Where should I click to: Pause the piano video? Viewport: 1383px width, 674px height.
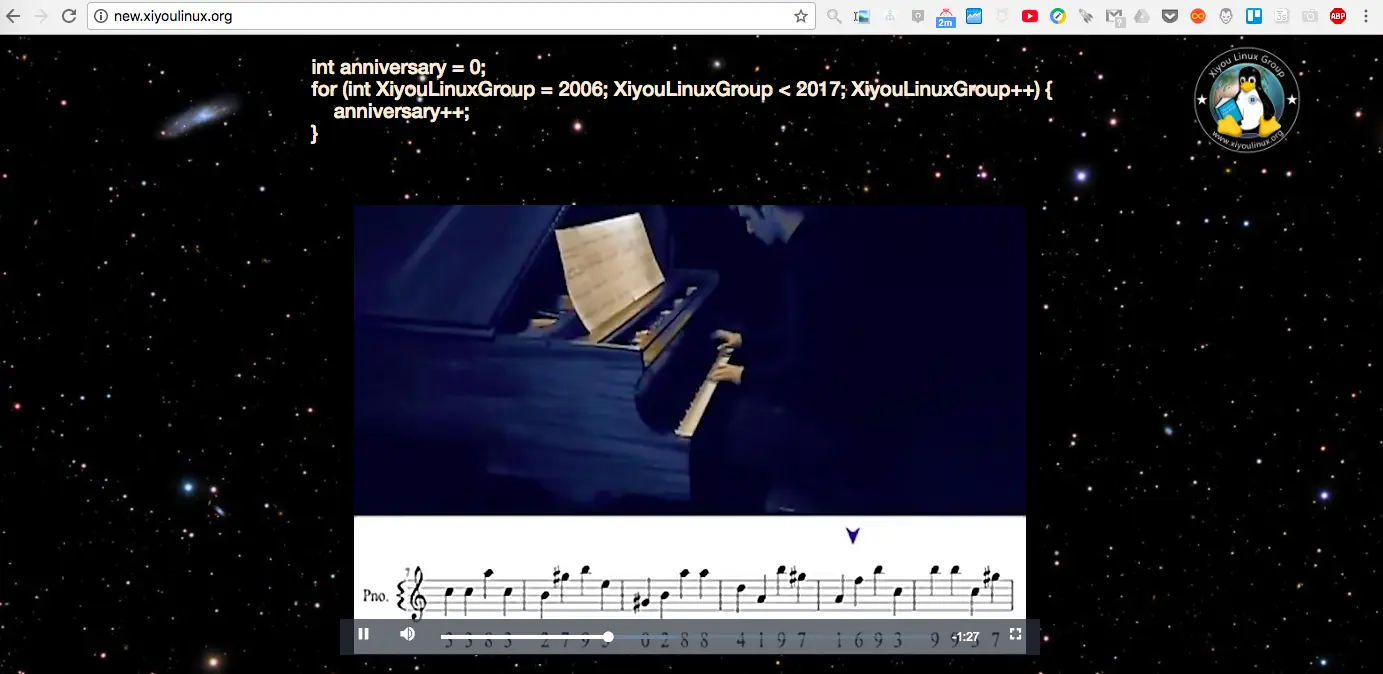[364, 634]
